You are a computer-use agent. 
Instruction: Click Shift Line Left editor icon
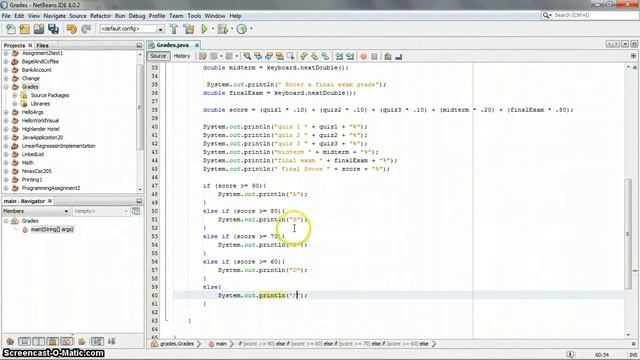point(339,56)
